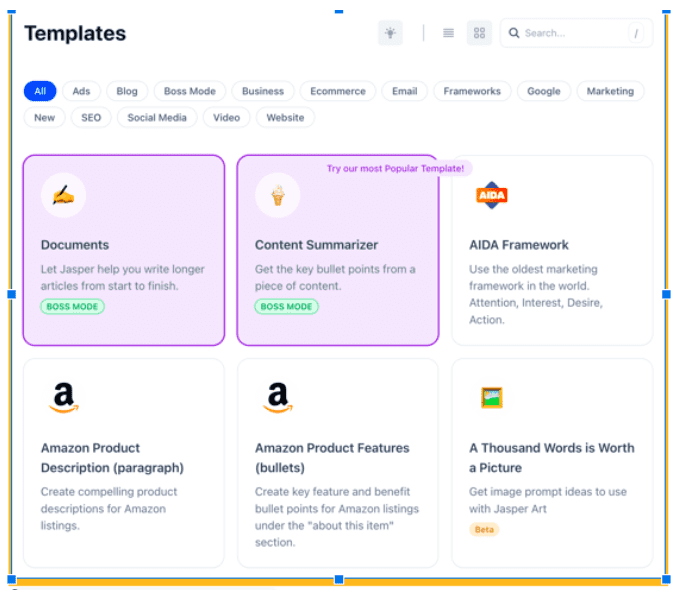Image resolution: width=679 pixels, height=590 pixels.
Task: Filter templates by Marketing
Action: 610,91
